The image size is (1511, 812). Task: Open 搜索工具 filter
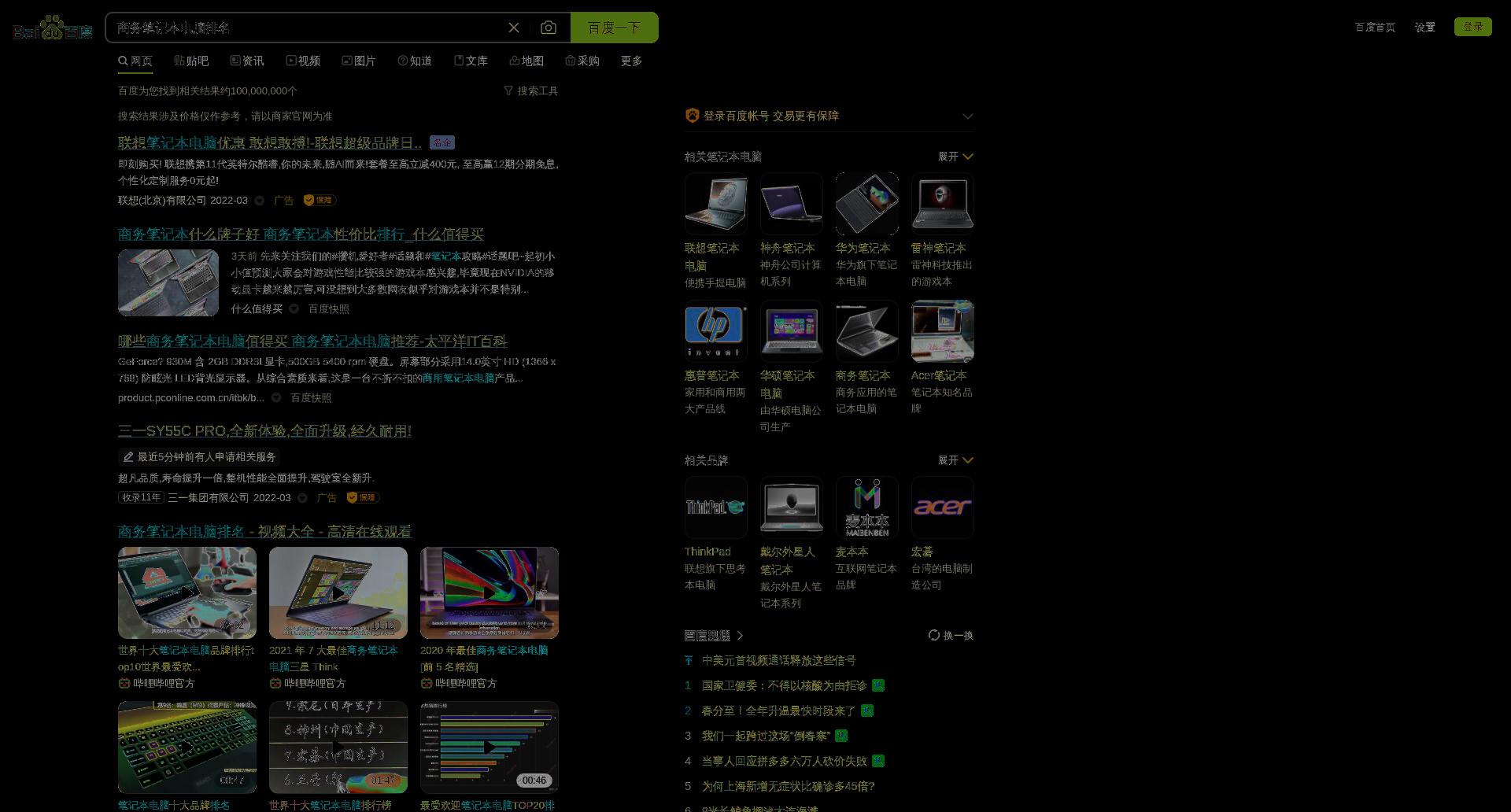[x=531, y=91]
